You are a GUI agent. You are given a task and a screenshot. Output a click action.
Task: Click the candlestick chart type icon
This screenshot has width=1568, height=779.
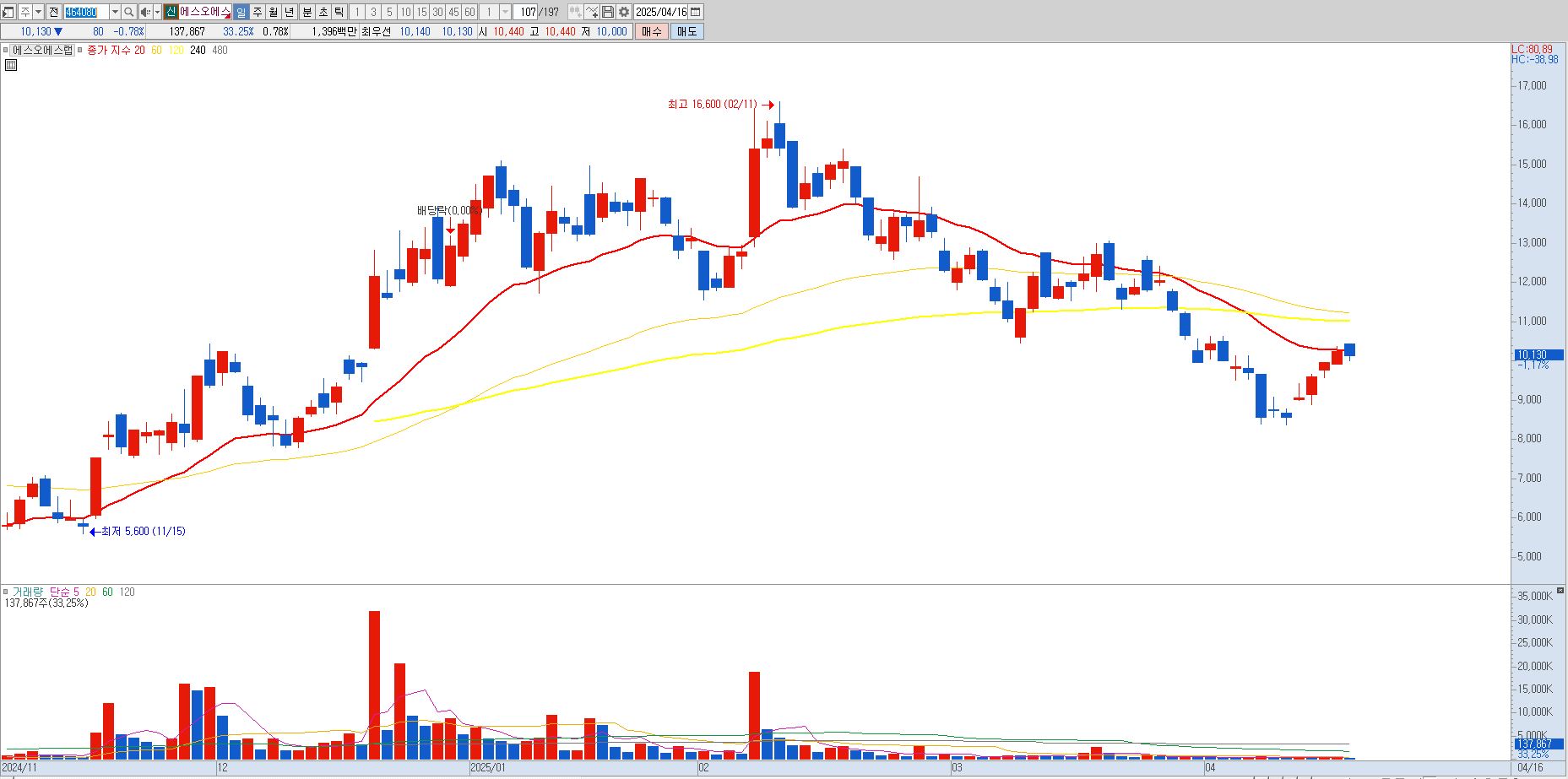tap(575, 12)
